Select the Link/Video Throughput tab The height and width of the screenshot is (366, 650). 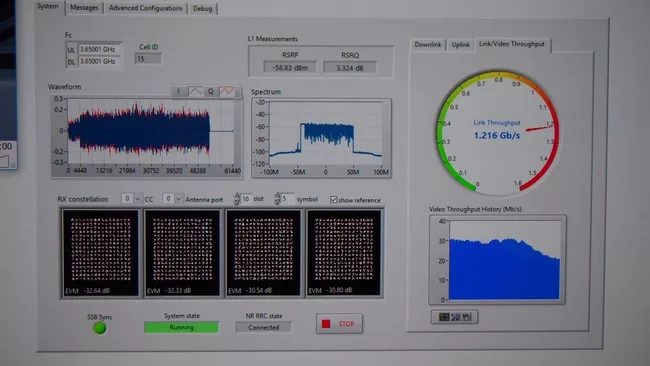click(x=512, y=44)
